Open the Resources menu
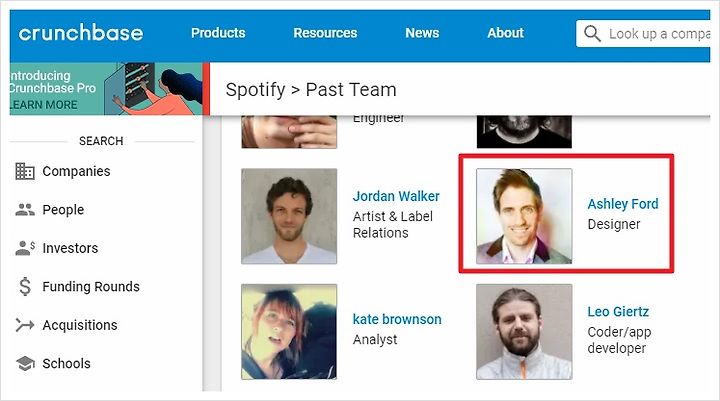 (325, 33)
